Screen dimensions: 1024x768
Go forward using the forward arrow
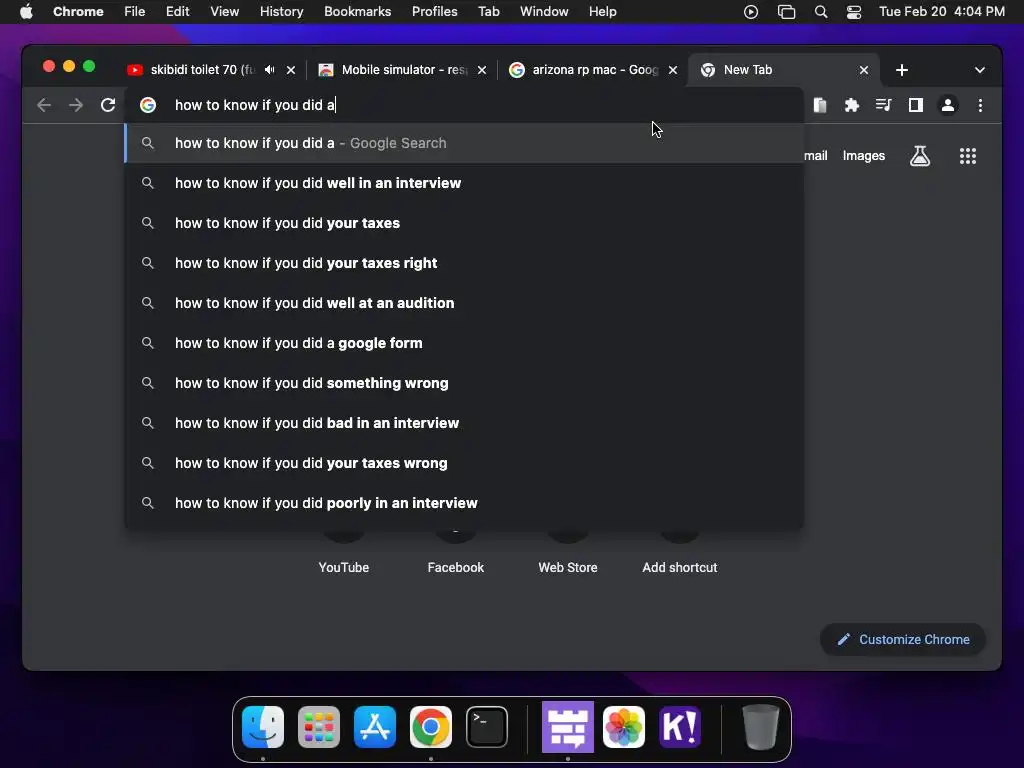[76, 105]
